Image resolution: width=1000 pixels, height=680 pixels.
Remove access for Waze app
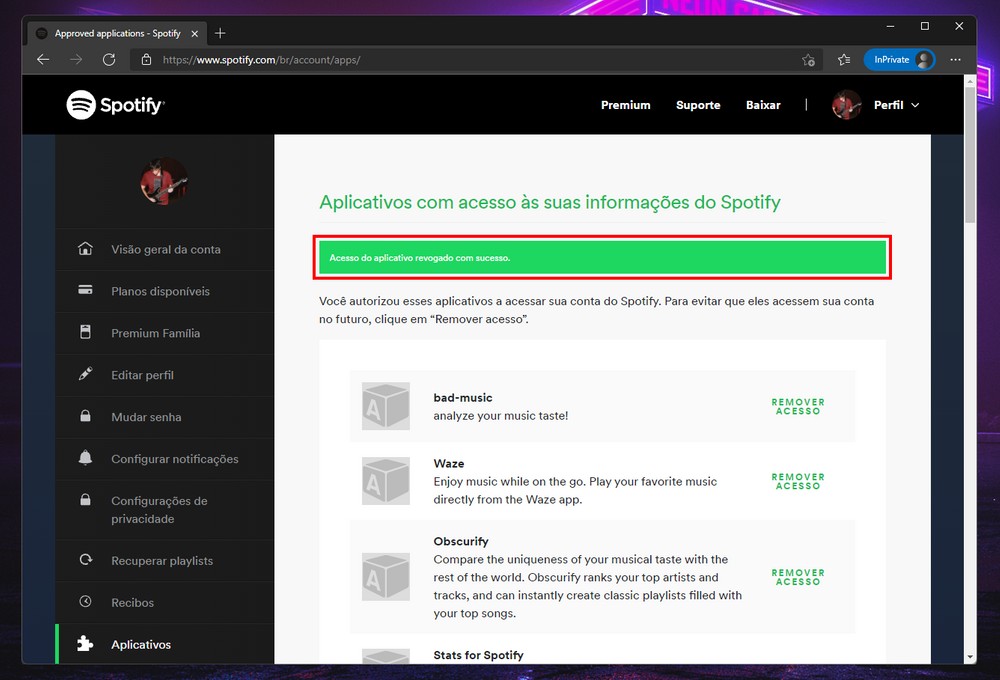click(797, 481)
